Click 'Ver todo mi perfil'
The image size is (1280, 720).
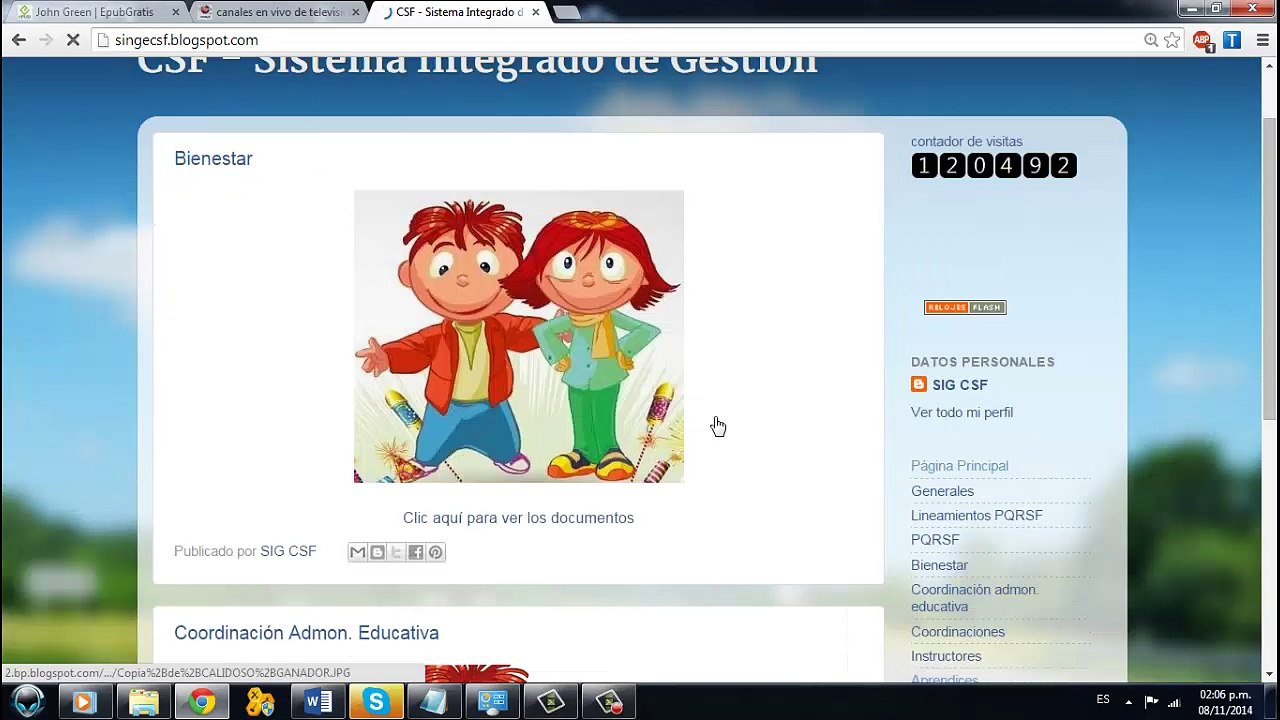[x=962, y=412]
